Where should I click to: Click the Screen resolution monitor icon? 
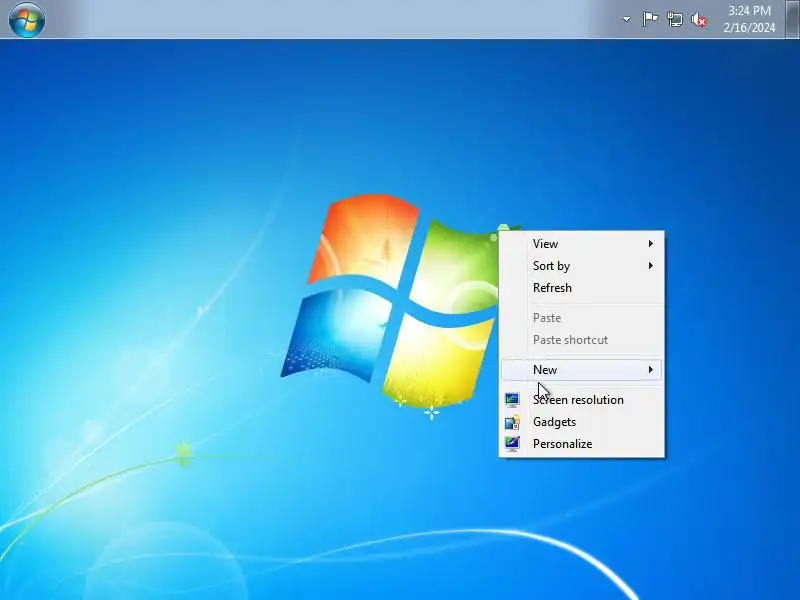[x=512, y=399]
